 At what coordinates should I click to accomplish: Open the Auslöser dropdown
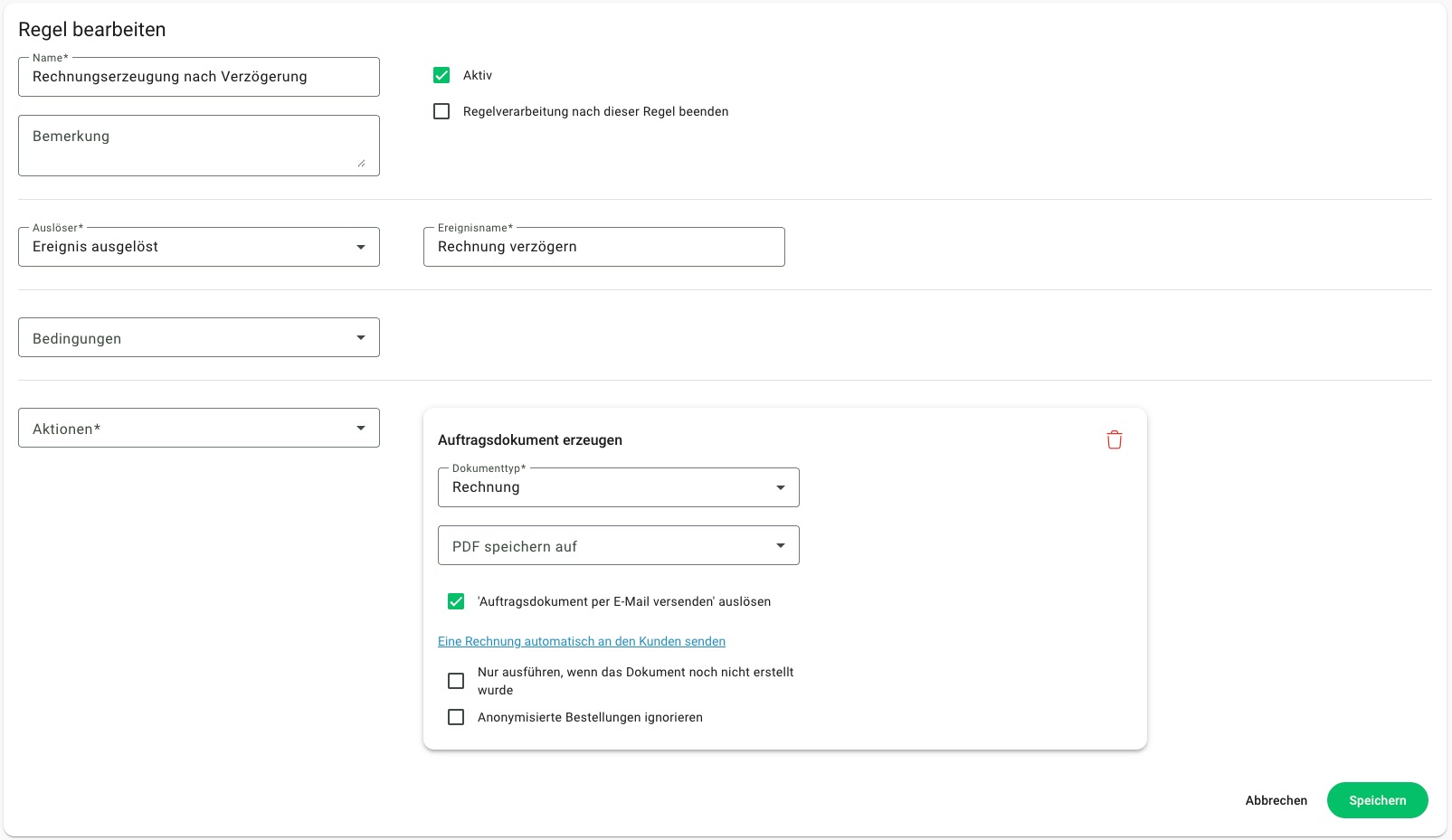199,247
